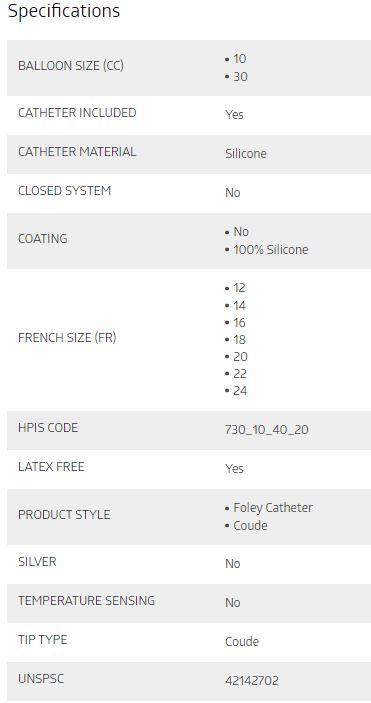Click the 30 balloon size value
This screenshot has width=371, height=703.
(240, 77)
